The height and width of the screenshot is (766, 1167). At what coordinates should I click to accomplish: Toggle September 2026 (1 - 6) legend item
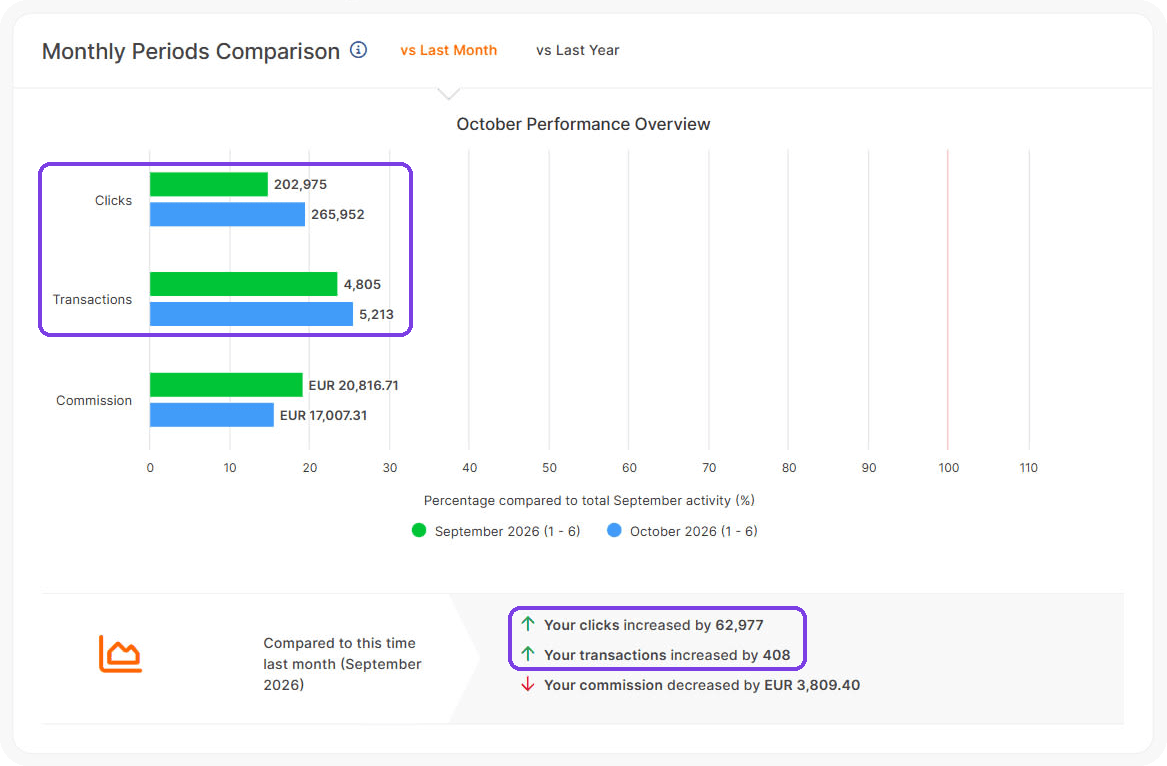496,531
